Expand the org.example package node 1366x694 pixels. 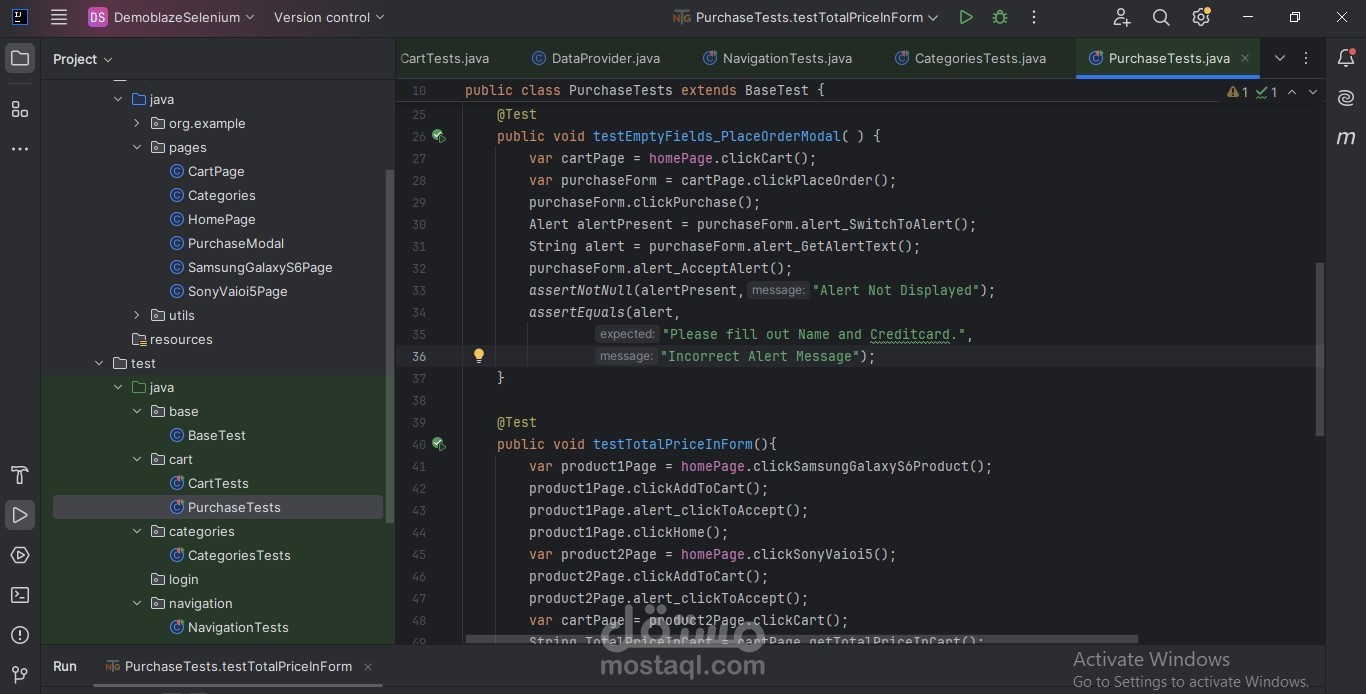pos(137,123)
